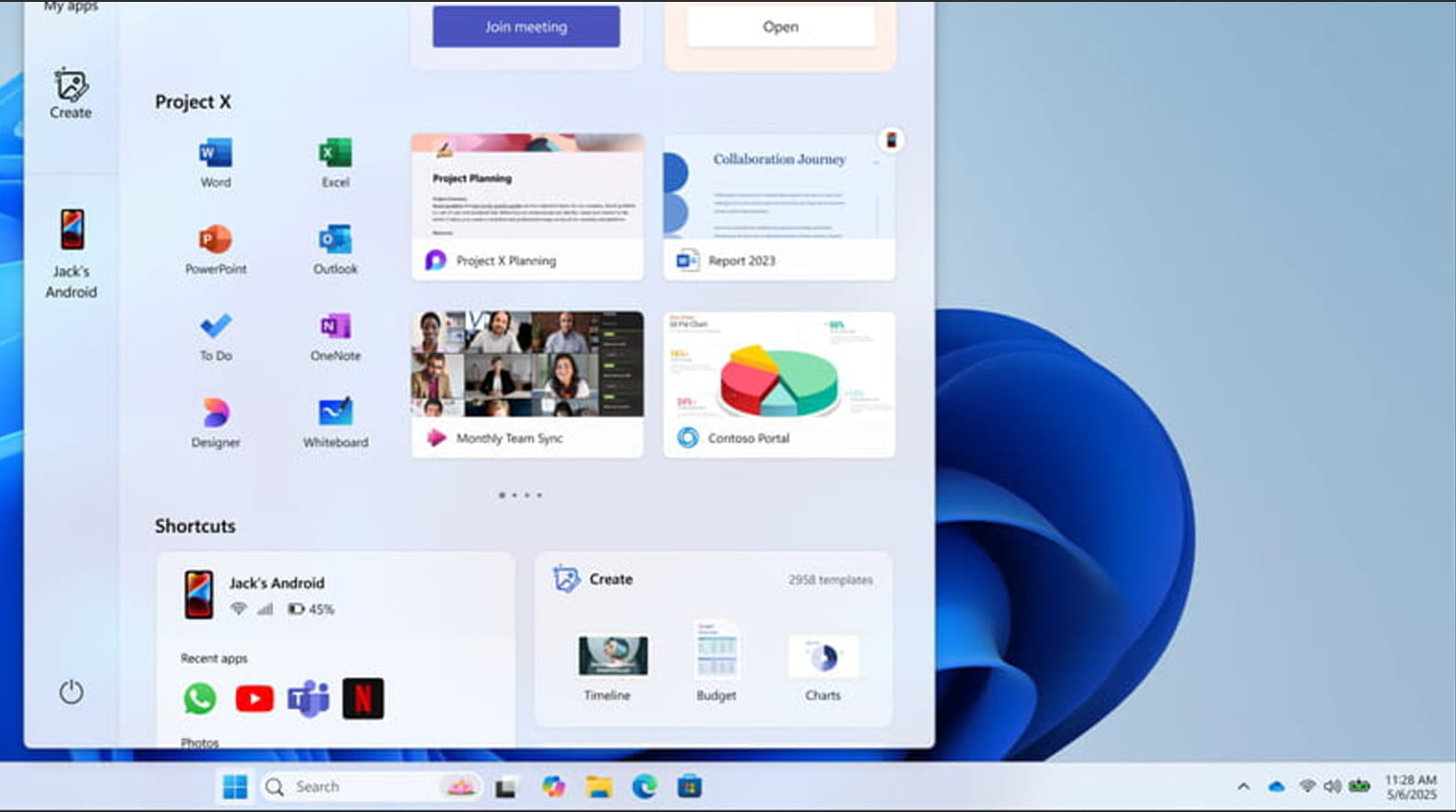Click the volume speaker tray icon

[x=1332, y=787]
